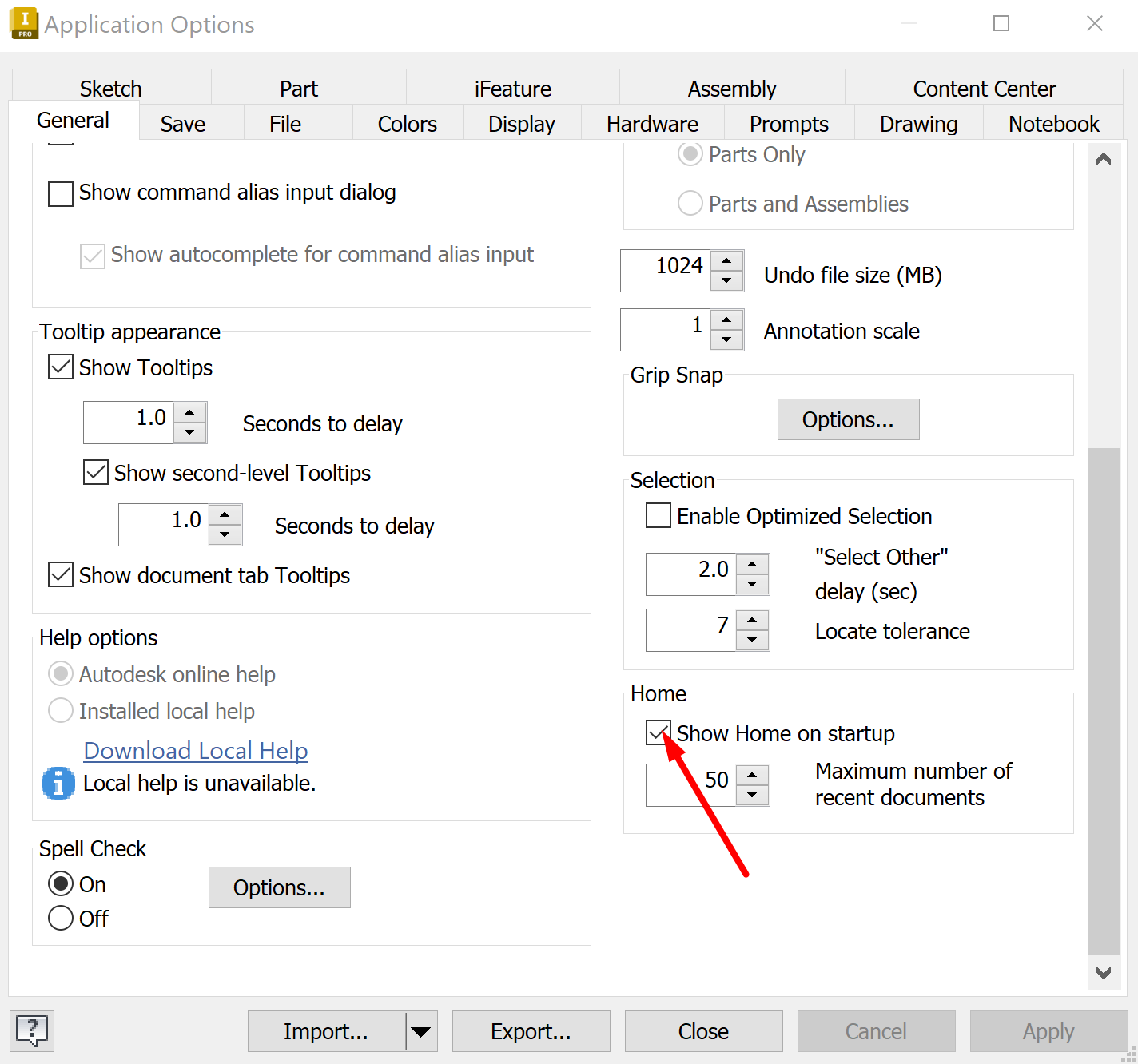
Task: Click the Download Local Help link
Action: click(x=195, y=750)
